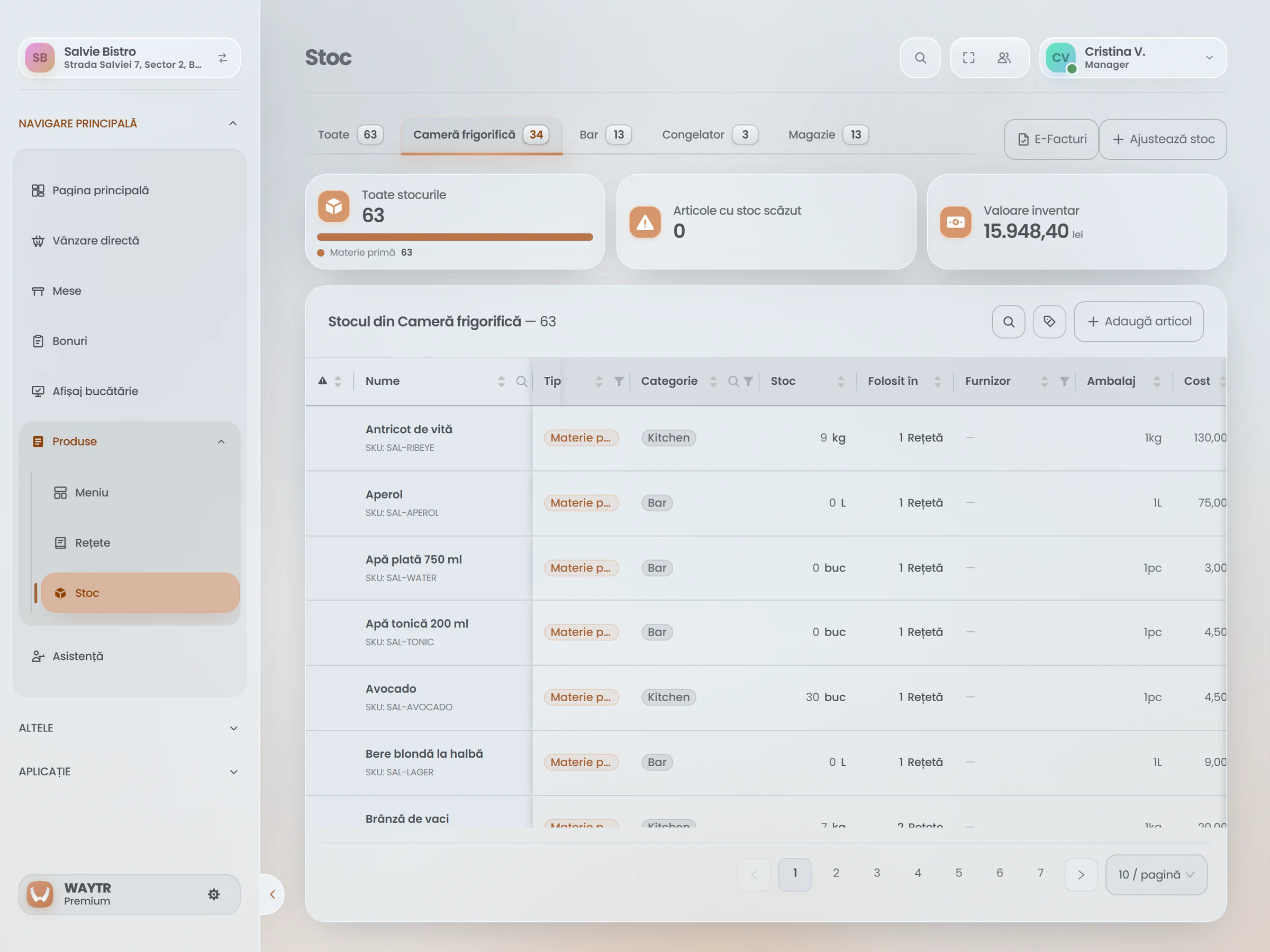Collapse the Produse submenu
The image size is (1270, 952).
click(221, 441)
